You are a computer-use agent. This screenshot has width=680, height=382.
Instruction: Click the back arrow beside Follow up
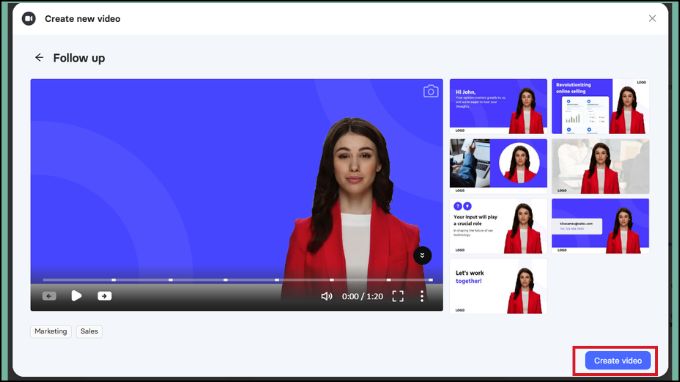(39, 58)
